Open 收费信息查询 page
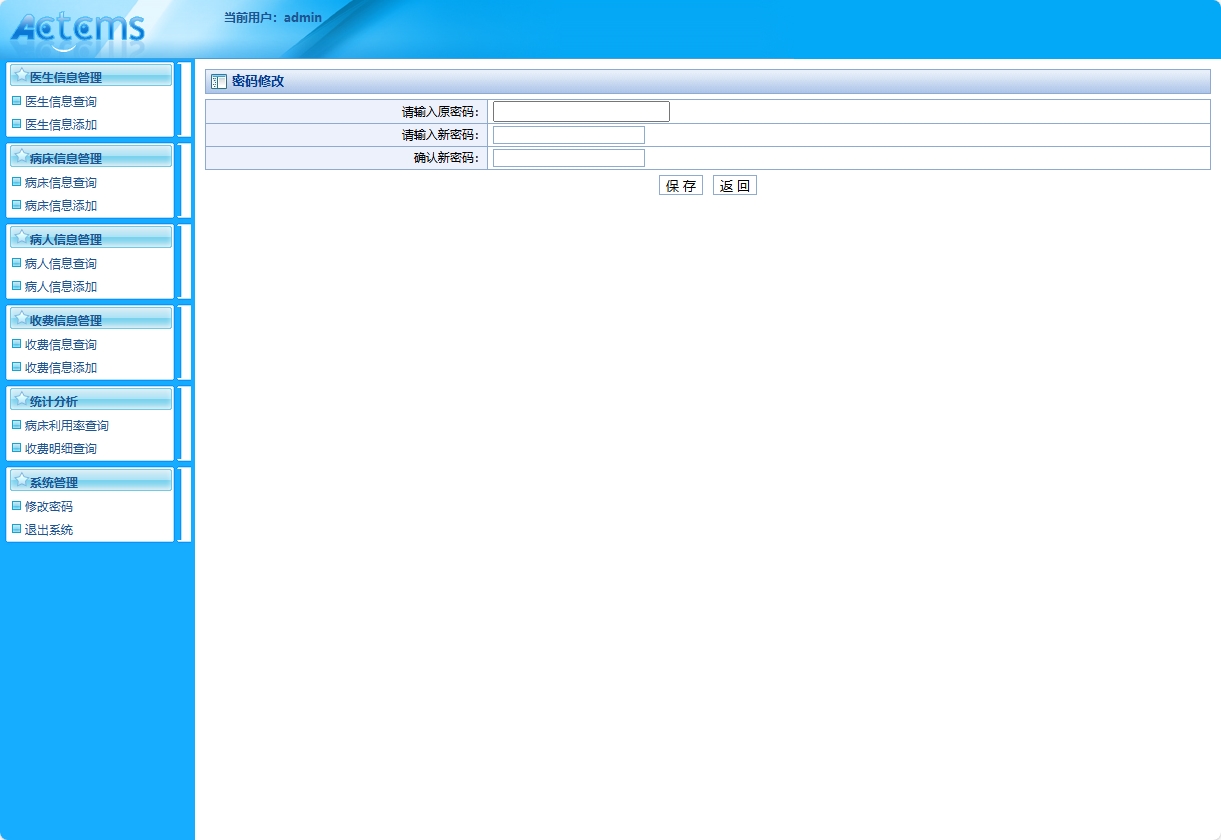The width and height of the screenshot is (1221, 840). coord(61,344)
